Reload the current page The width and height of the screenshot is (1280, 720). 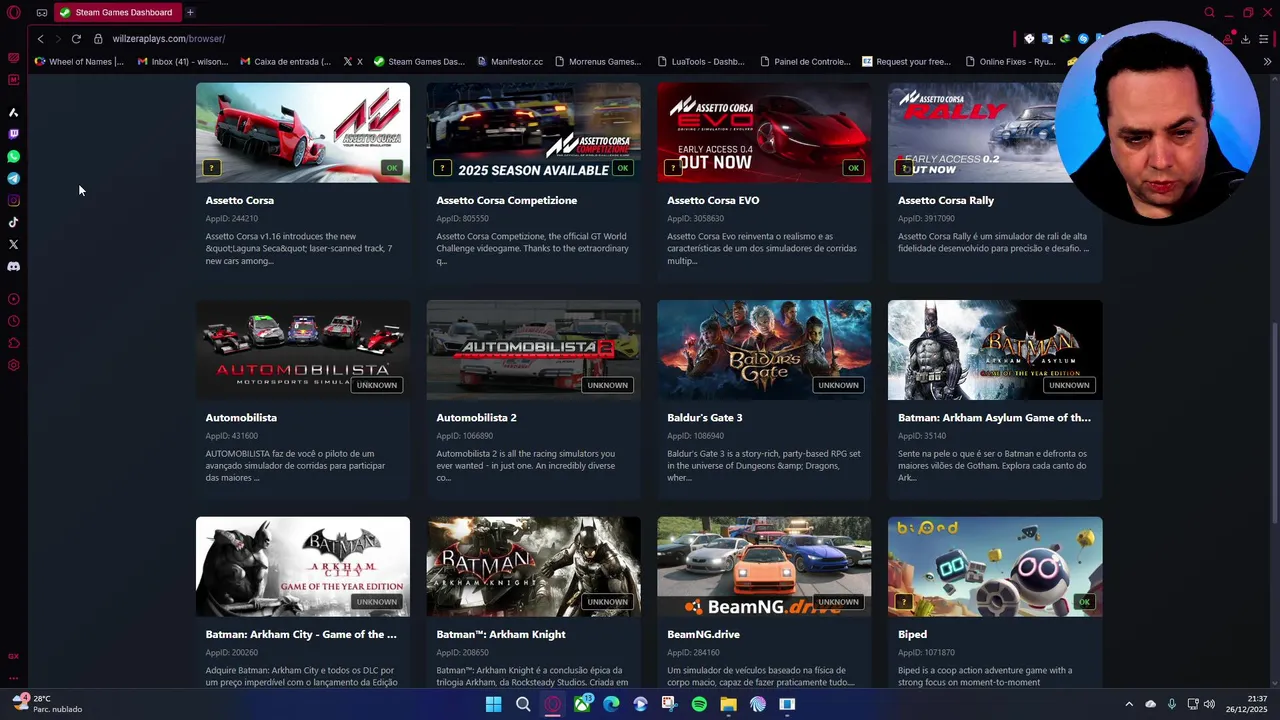point(76,38)
